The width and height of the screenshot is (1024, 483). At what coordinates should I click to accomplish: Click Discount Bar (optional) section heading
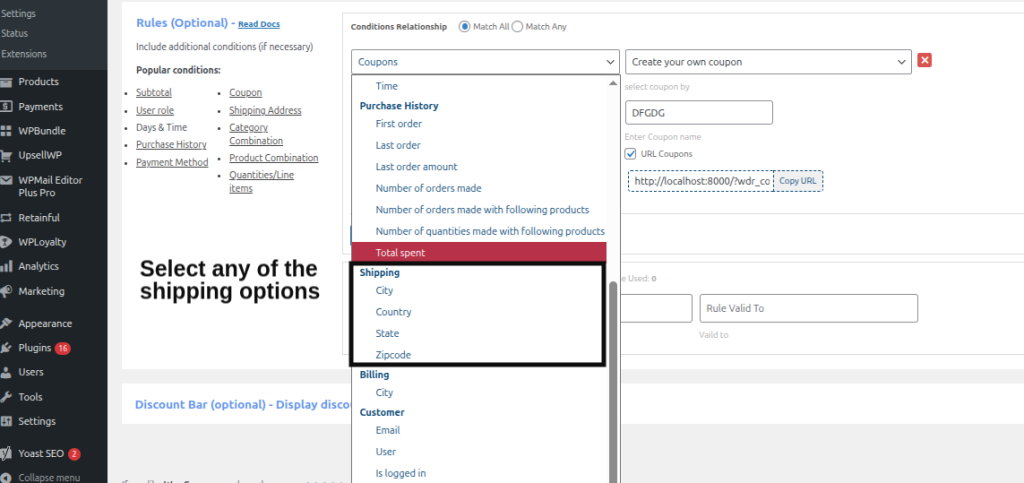coord(244,404)
